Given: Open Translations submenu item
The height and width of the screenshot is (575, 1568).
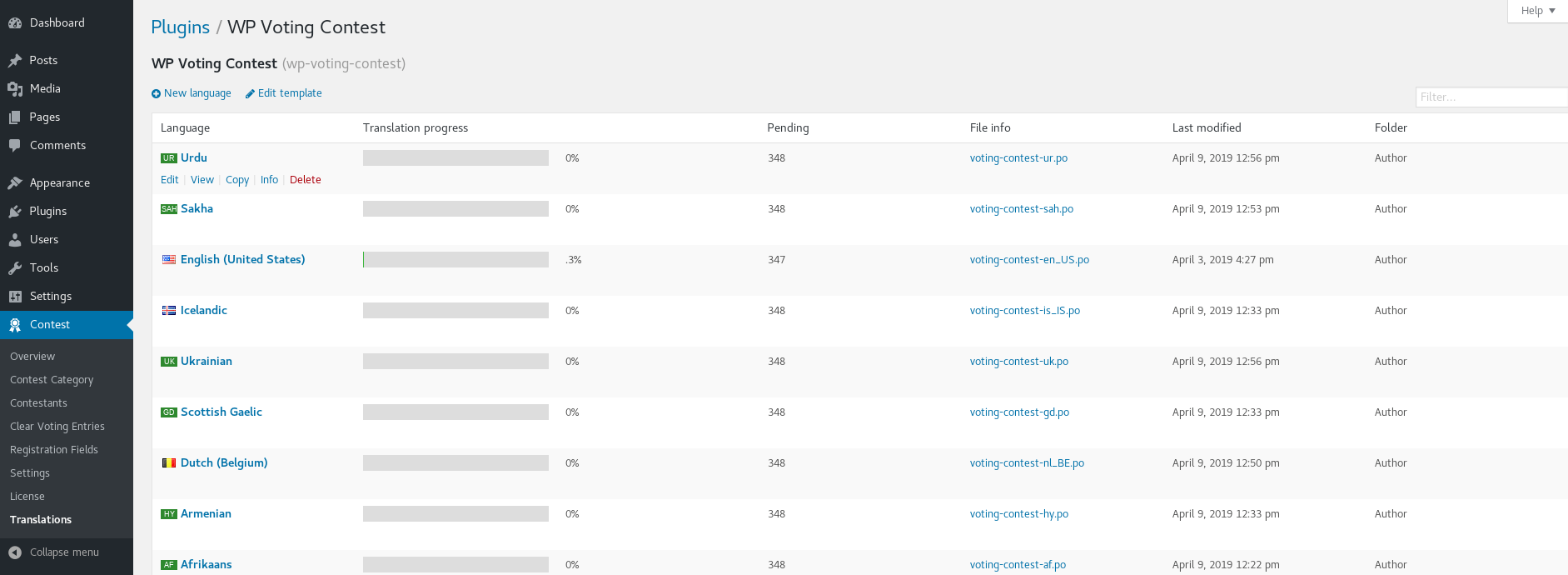Looking at the screenshot, I should (x=41, y=520).
